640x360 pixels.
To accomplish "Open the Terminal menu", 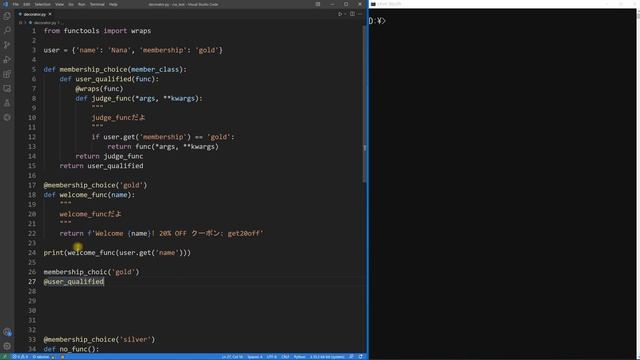I will tap(97, 4).
